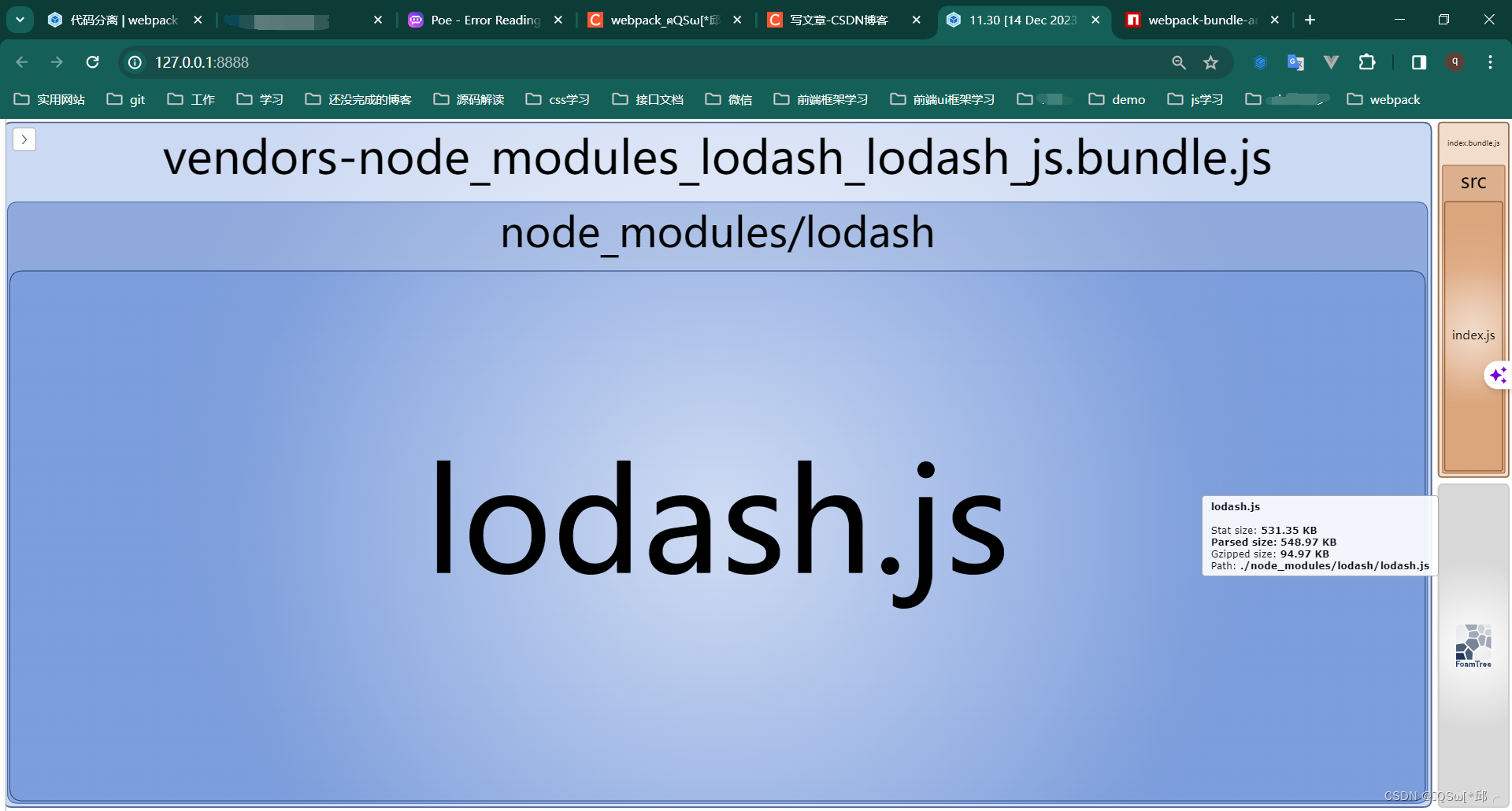1512x811 pixels.
Task: Select the index.js module block
Action: tap(1473, 335)
